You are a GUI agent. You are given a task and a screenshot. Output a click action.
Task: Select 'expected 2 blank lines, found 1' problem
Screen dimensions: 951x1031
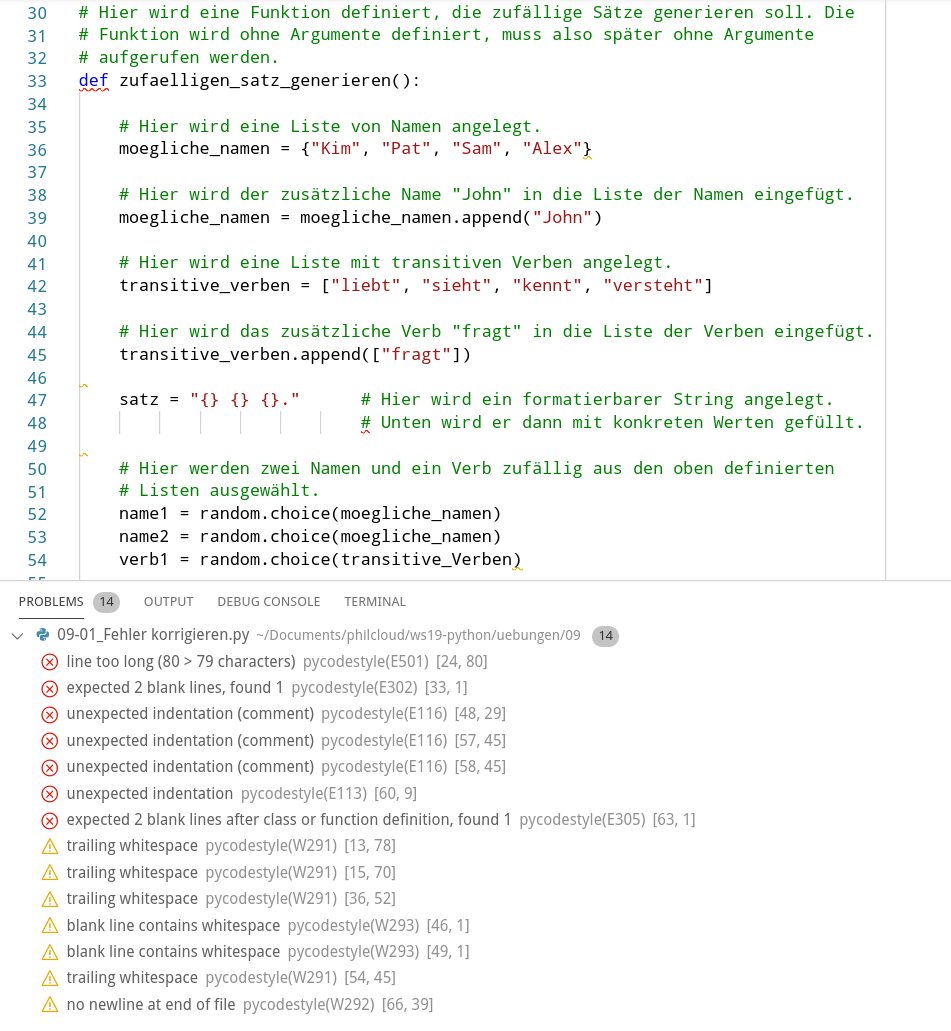click(175, 688)
